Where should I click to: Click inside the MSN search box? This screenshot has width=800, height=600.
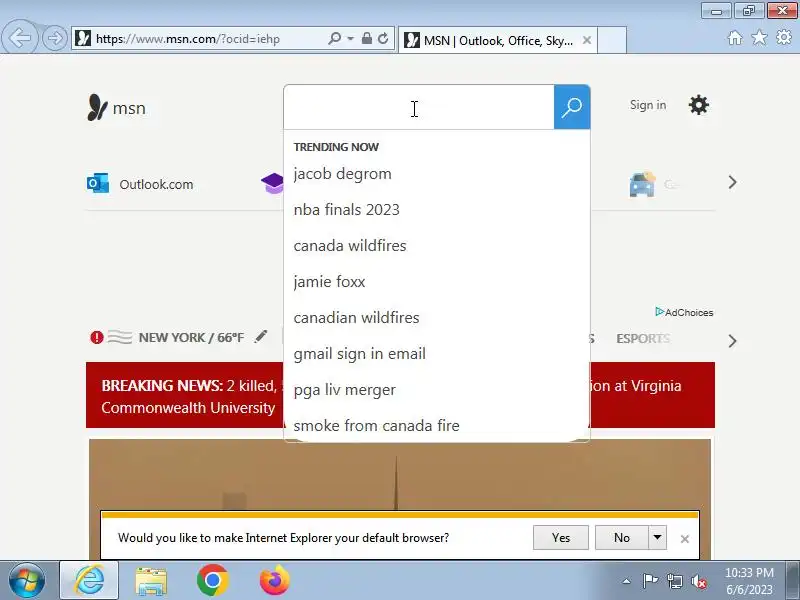pos(419,107)
